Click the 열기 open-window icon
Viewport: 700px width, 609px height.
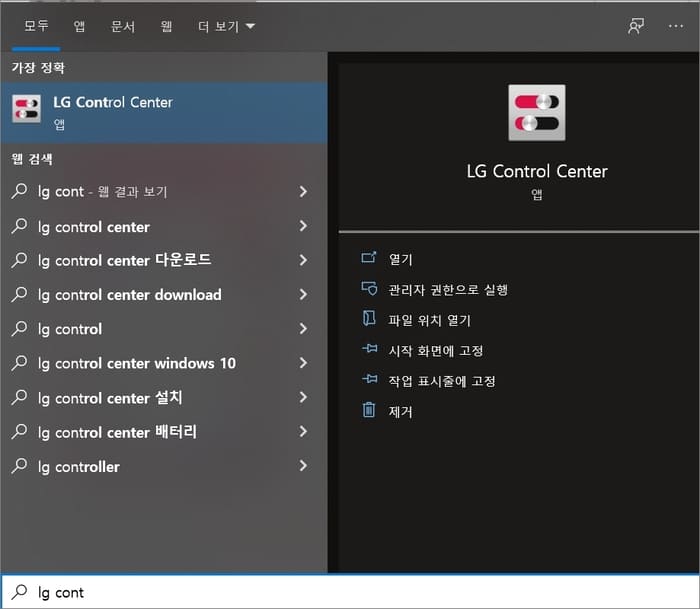point(369,257)
